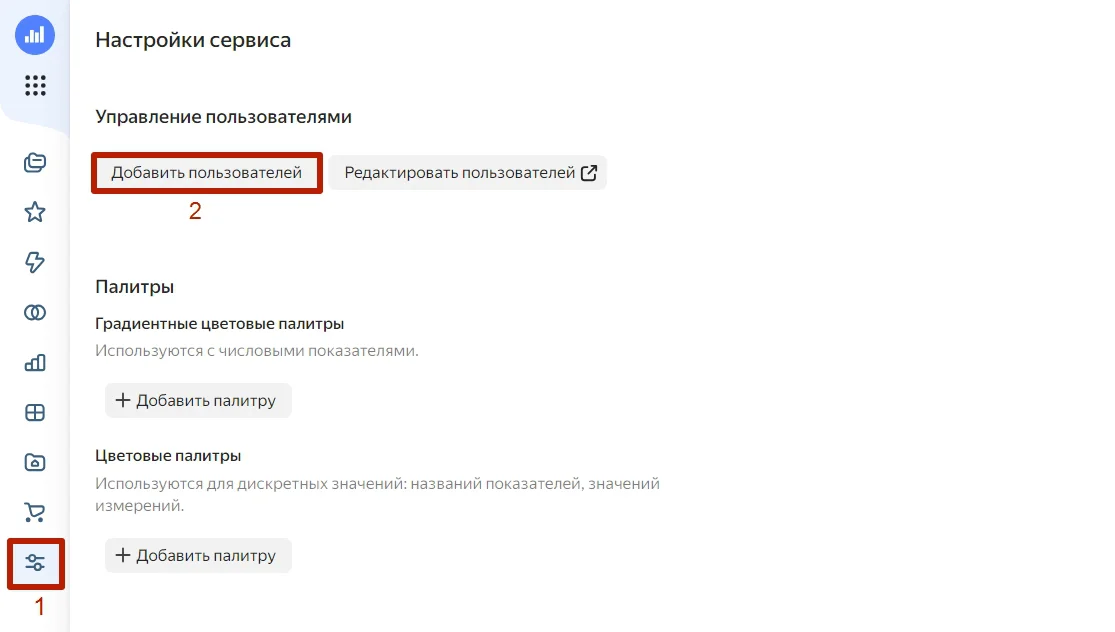Image resolution: width=1115 pixels, height=632 pixels.
Task: Add palette under Цветовые палитры
Action: 198,555
